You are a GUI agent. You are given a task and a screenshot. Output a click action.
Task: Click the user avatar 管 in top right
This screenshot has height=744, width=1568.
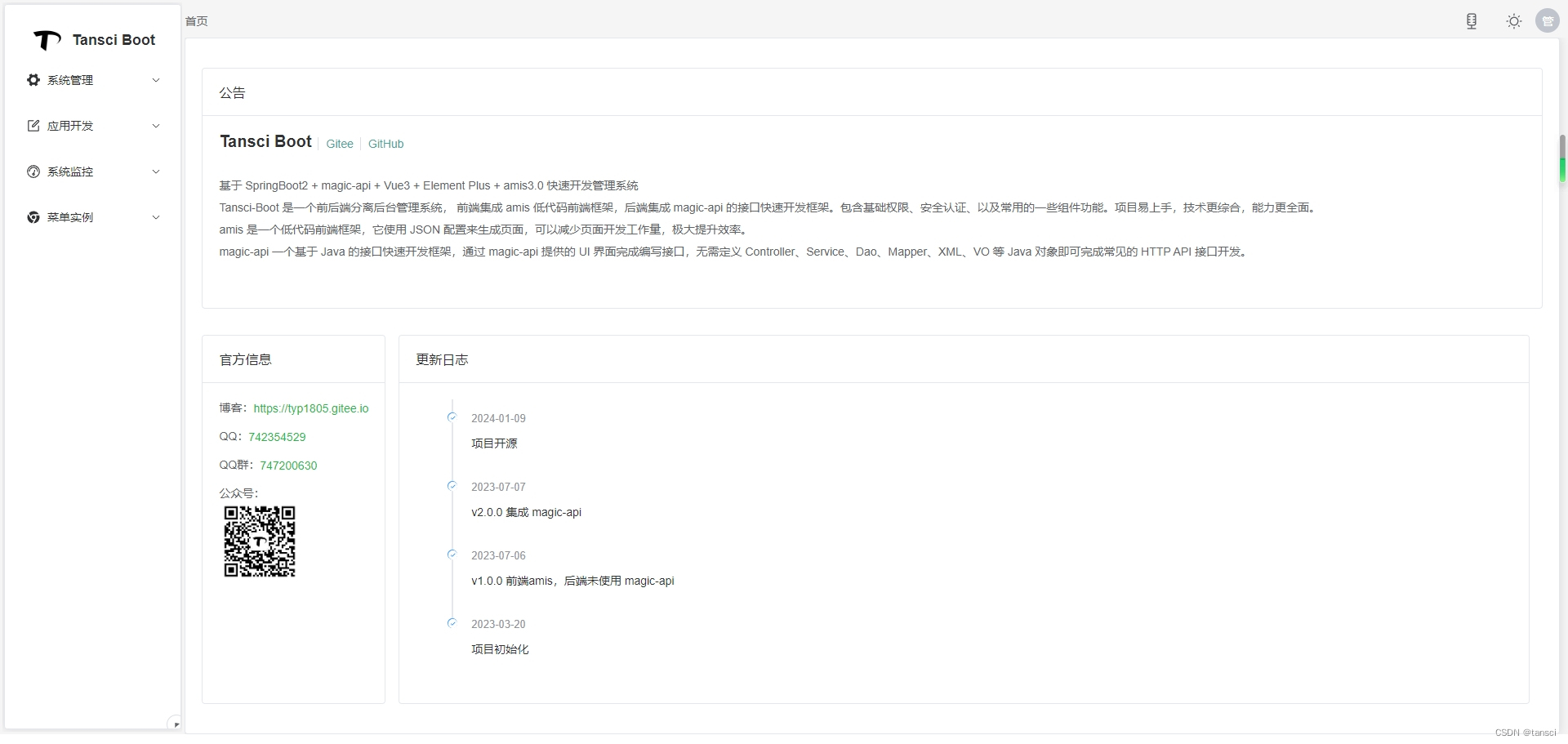pyautogui.click(x=1548, y=20)
